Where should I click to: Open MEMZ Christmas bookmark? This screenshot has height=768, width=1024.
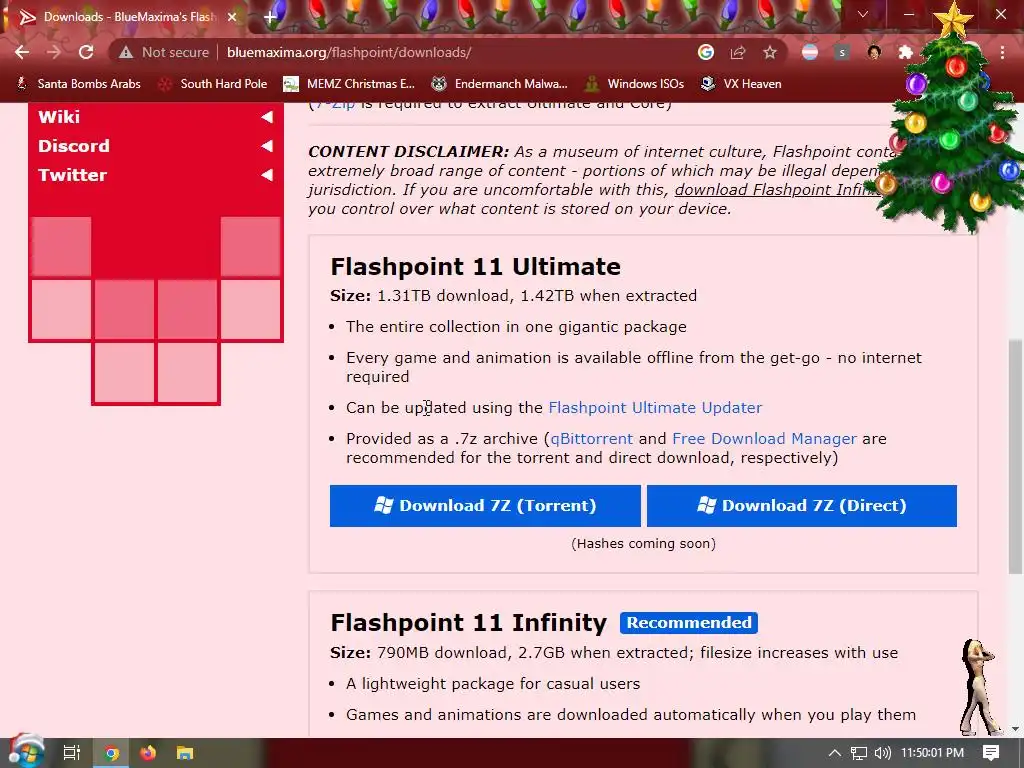(x=349, y=84)
